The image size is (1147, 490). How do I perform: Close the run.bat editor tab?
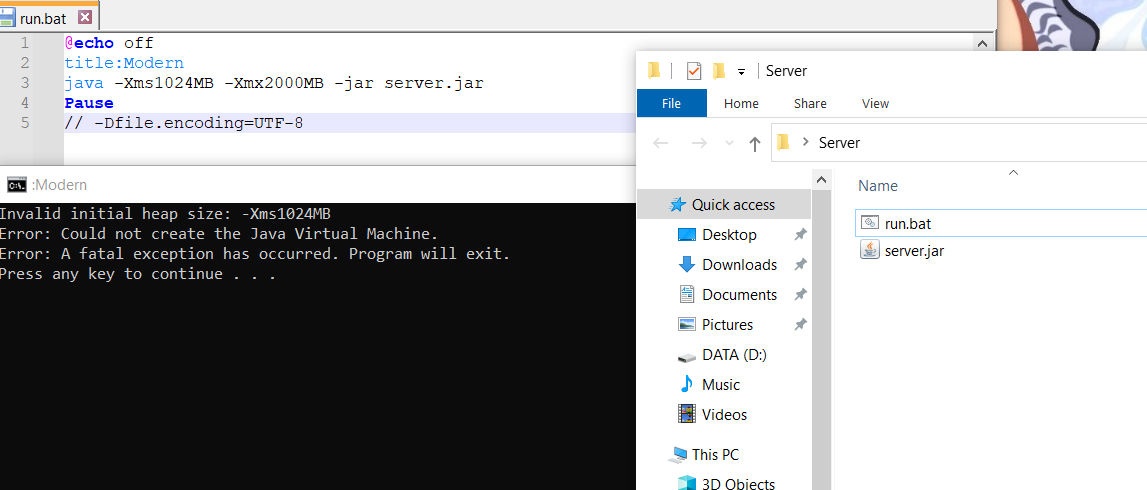tap(84, 17)
